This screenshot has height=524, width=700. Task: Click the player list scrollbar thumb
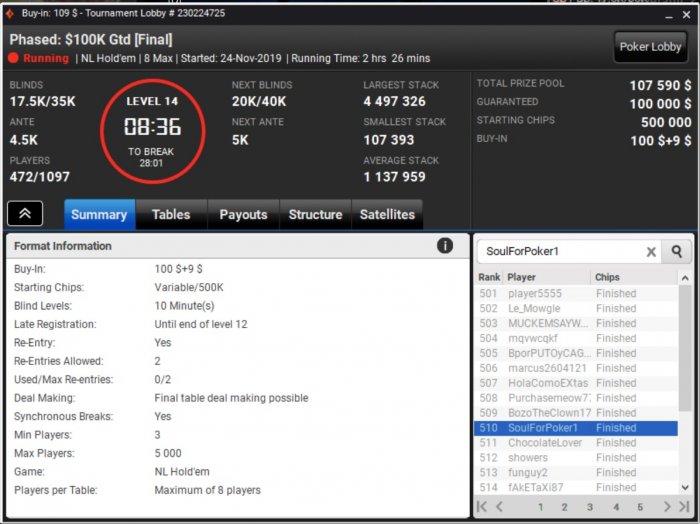(x=685, y=348)
